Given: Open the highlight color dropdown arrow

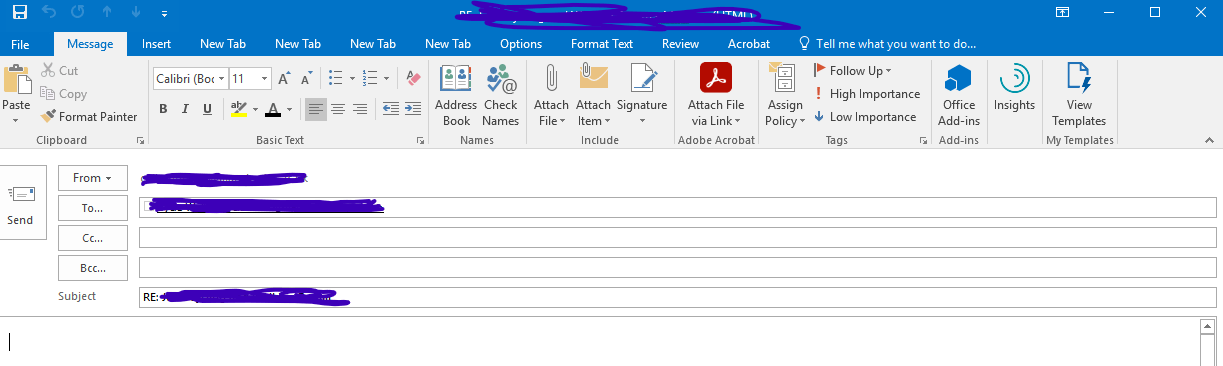Looking at the screenshot, I should [255, 109].
